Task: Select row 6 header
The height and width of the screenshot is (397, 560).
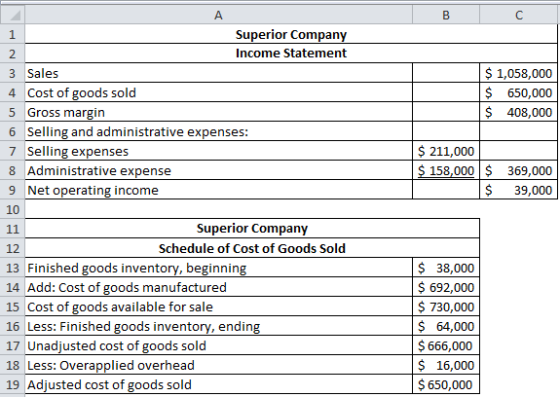Action: (12, 132)
